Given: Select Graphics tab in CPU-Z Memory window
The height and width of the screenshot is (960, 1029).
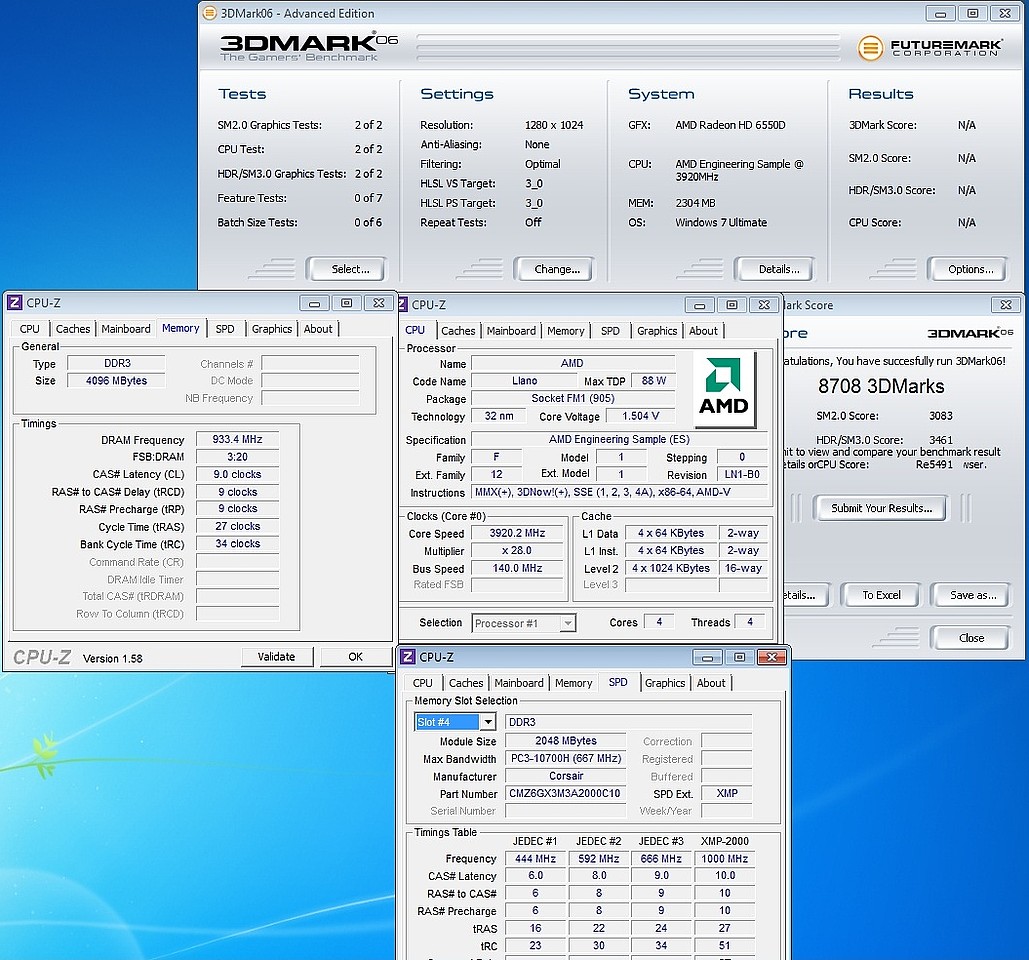Looking at the screenshot, I should click(272, 329).
